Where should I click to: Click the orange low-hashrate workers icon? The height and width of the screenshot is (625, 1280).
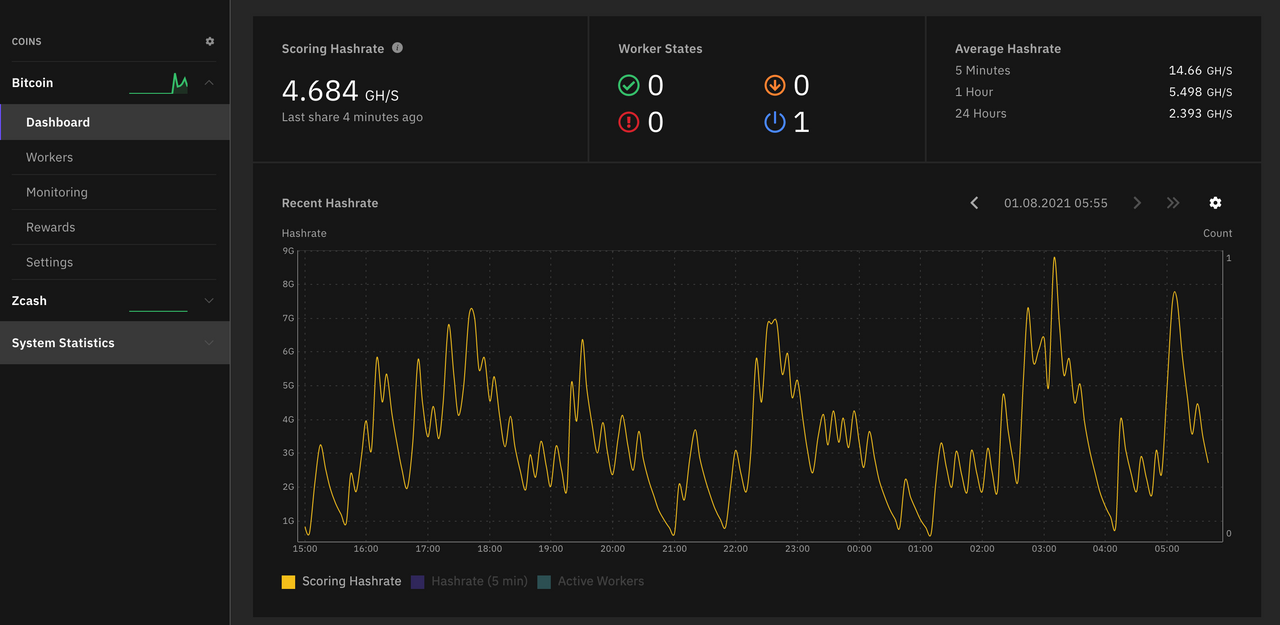(775, 86)
